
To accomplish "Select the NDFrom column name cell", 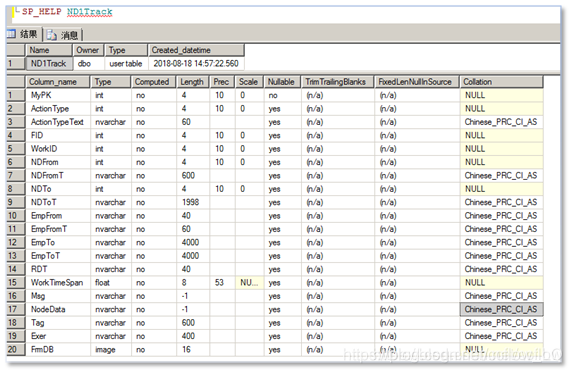I will (x=58, y=162).
